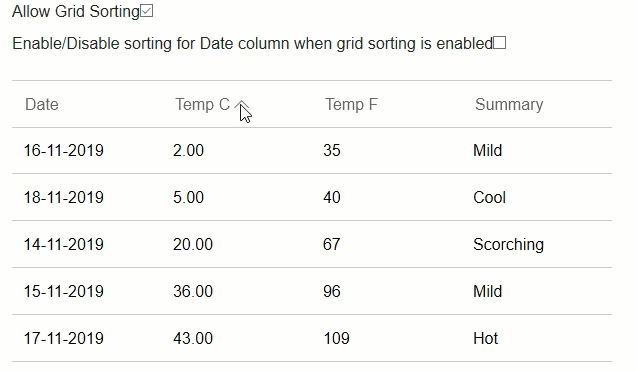Viewport: 638px width, 372px height.
Task: Click the 2.00 Temp C cell
Action: 188,151
